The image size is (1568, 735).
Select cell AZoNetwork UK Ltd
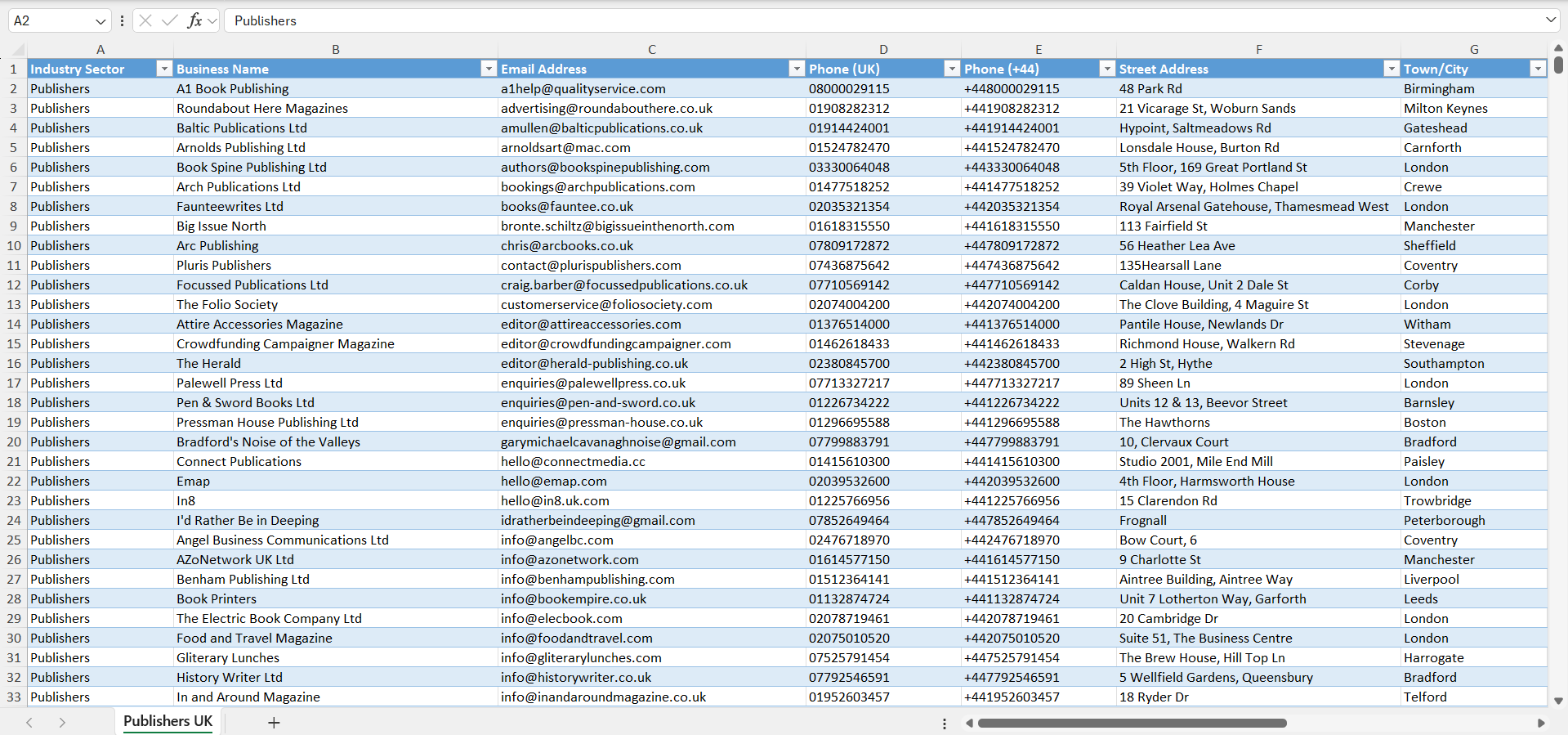pyautogui.click(x=336, y=559)
